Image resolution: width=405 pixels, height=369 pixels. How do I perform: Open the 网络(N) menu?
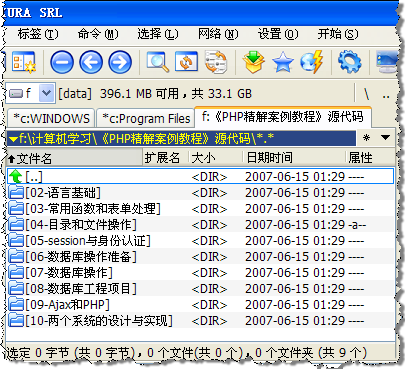point(218,34)
